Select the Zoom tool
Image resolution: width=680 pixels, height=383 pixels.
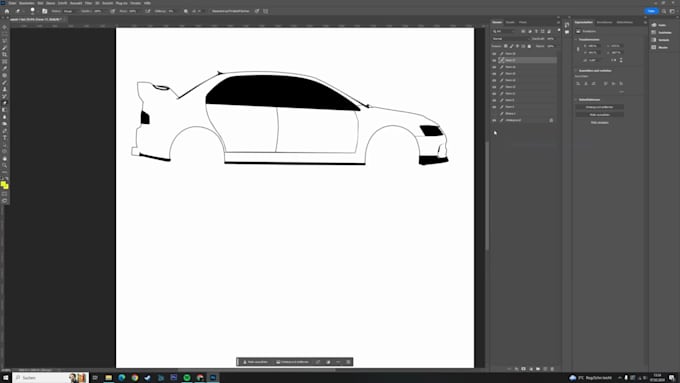click(5, 166)
